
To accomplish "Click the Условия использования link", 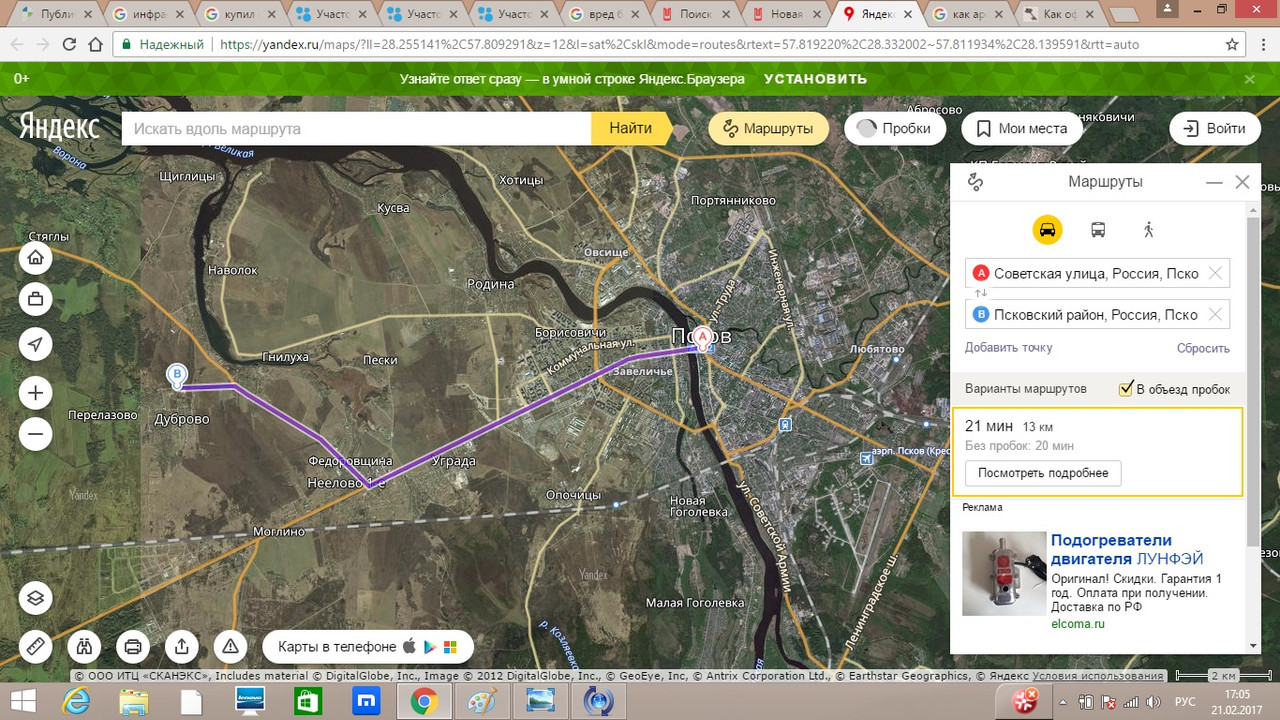I will 1097,676.
